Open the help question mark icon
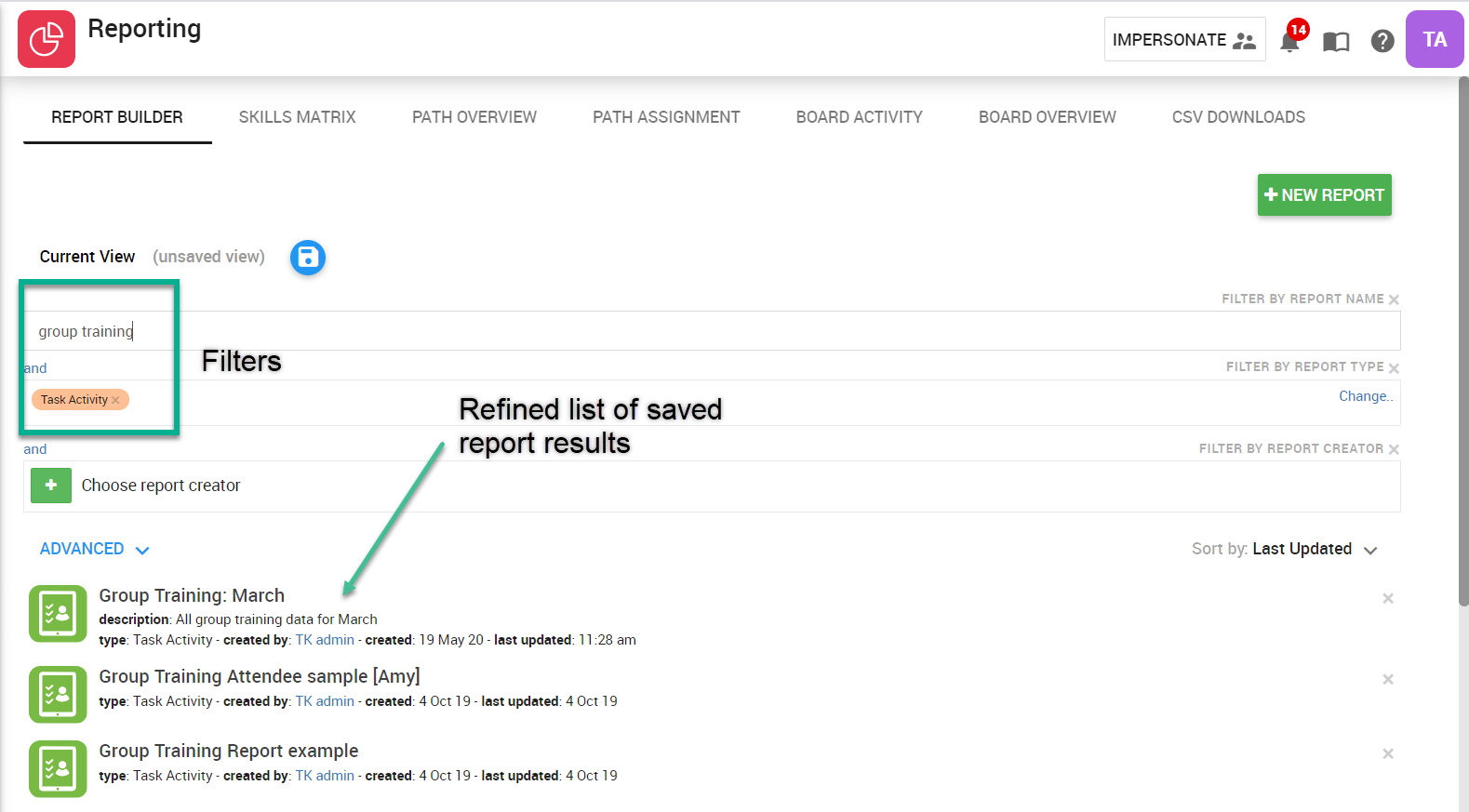1469x812 pixels. (1382, 41)
